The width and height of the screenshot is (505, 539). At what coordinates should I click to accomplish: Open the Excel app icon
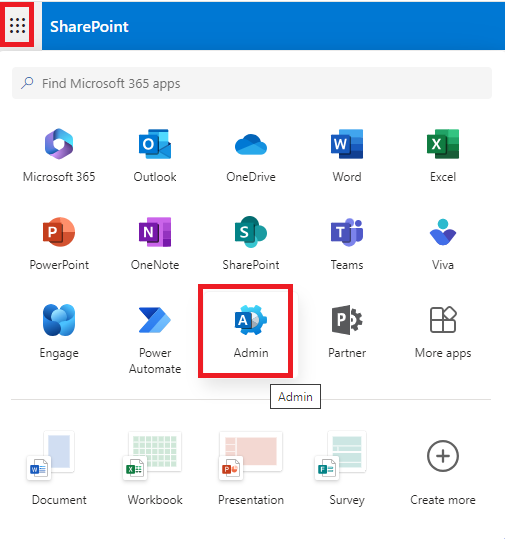(x=443, y=144)
